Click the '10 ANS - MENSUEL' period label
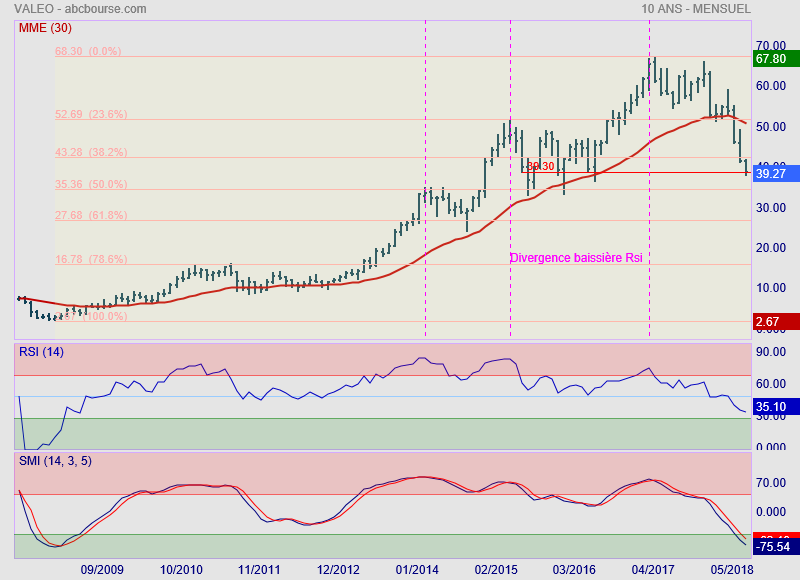Viewport: 800px width, 580px height. coord(696,9)
